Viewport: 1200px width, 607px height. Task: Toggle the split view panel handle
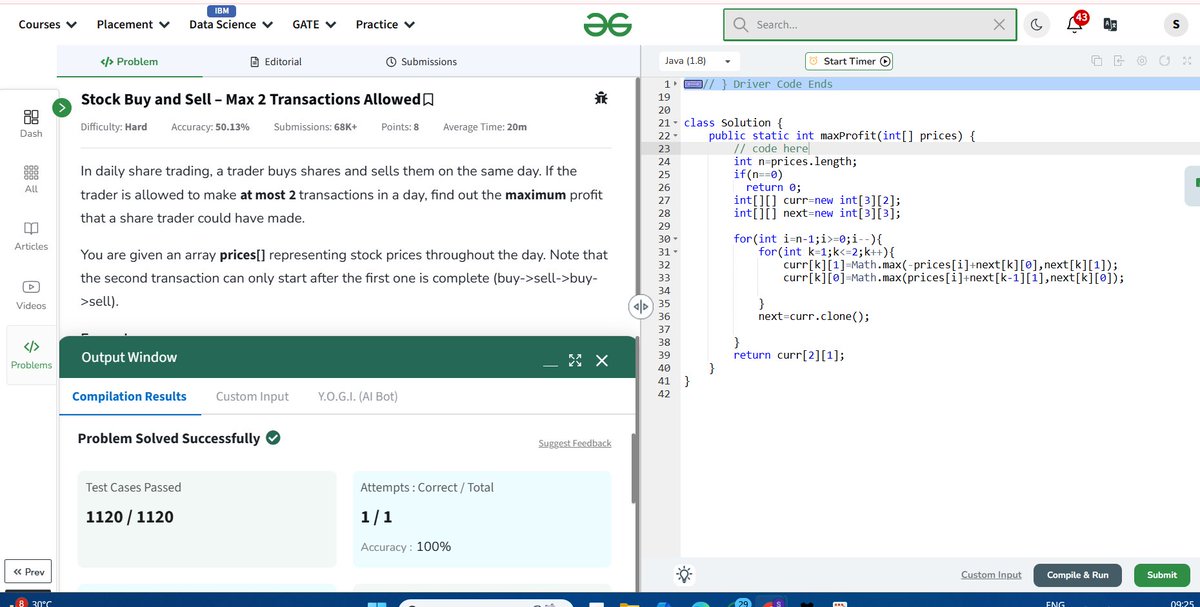click(640, 306)
